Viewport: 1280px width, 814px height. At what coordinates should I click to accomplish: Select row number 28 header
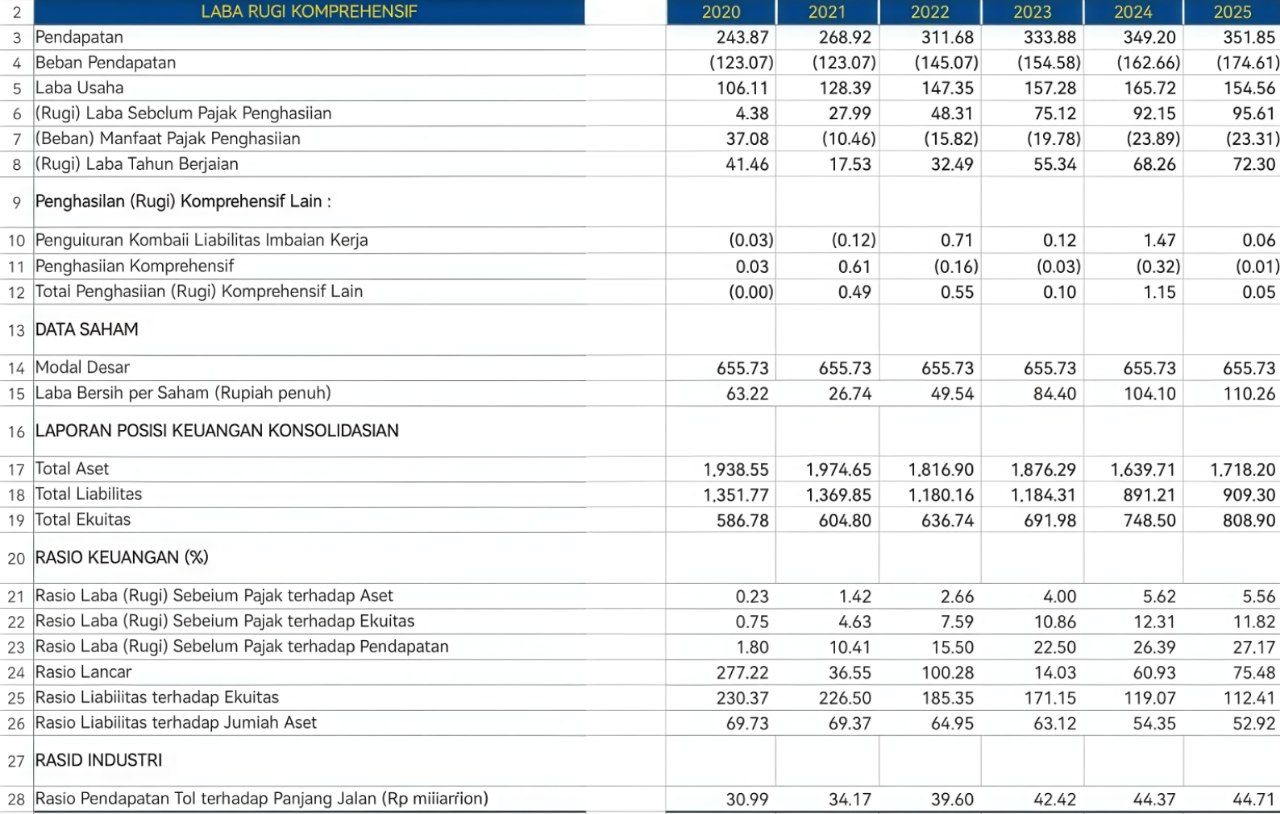(x=16, y=799)
